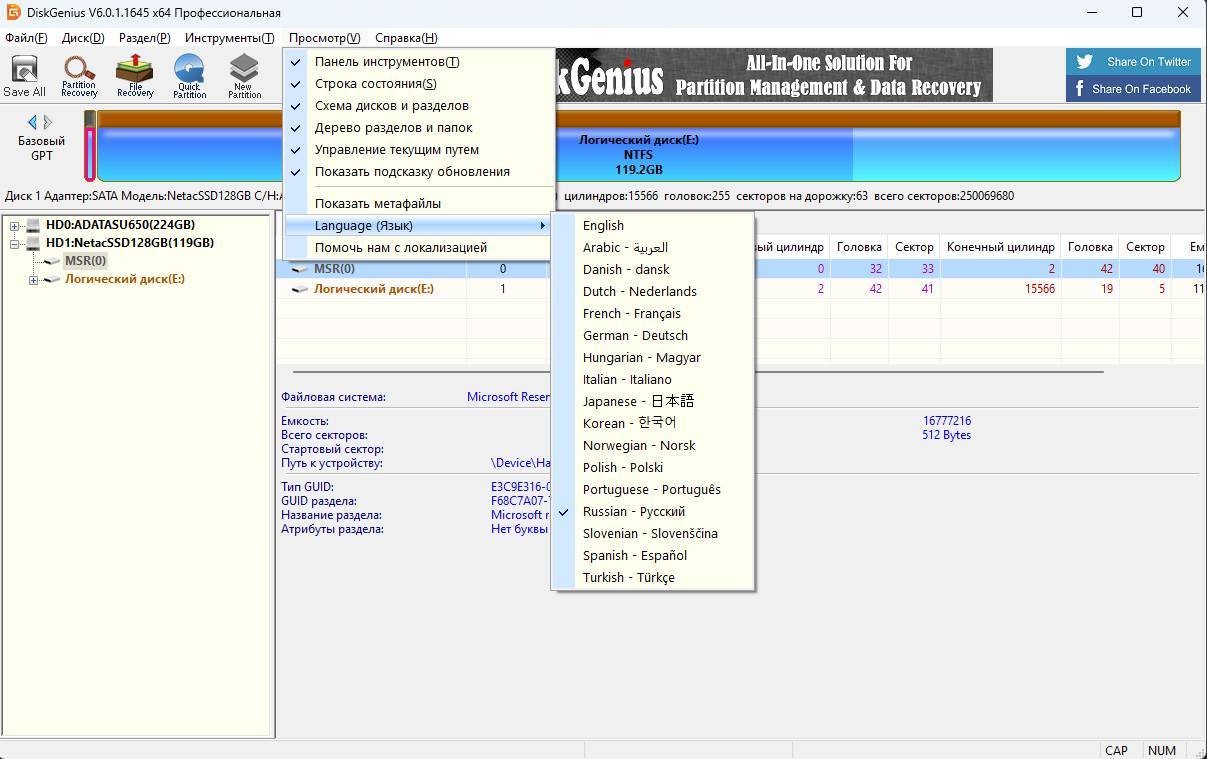Viewport: 1207px width, 759px height.
Task: Click the drive icon beside HD0:ADATASU650(224GB)
Action: coord(33,225)
